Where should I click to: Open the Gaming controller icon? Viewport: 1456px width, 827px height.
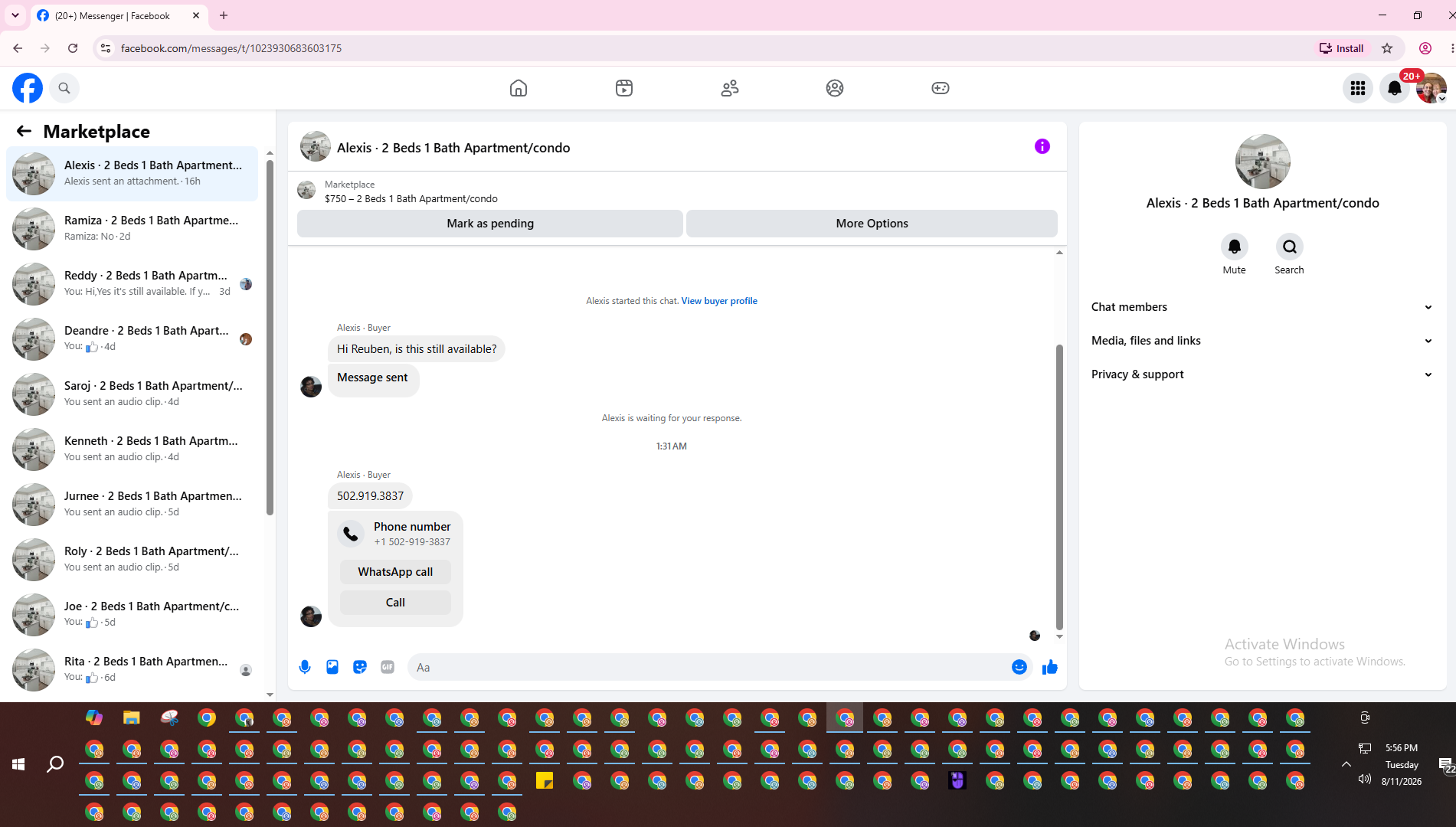click(x=941, y=88)
